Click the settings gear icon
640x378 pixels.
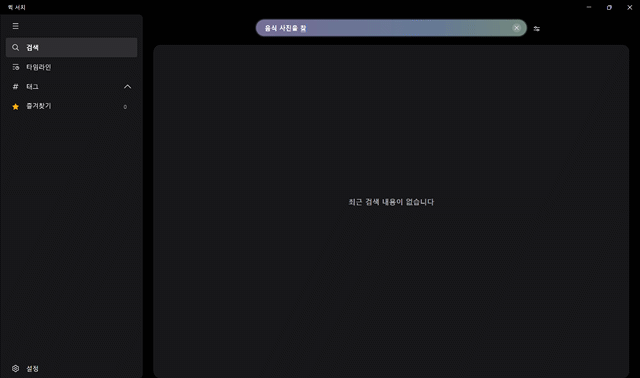(x=16, y=368)
